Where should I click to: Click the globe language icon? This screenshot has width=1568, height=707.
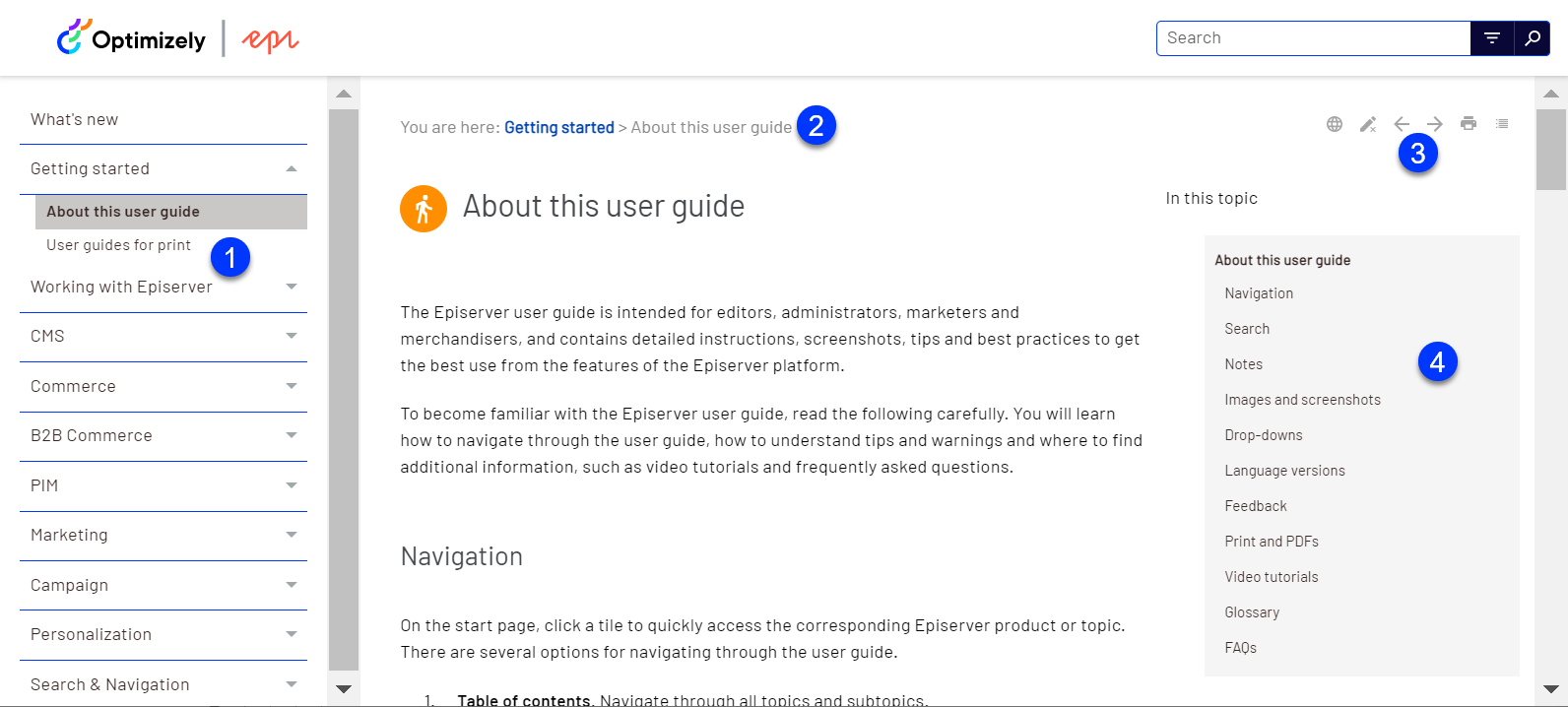(1335, 124)
